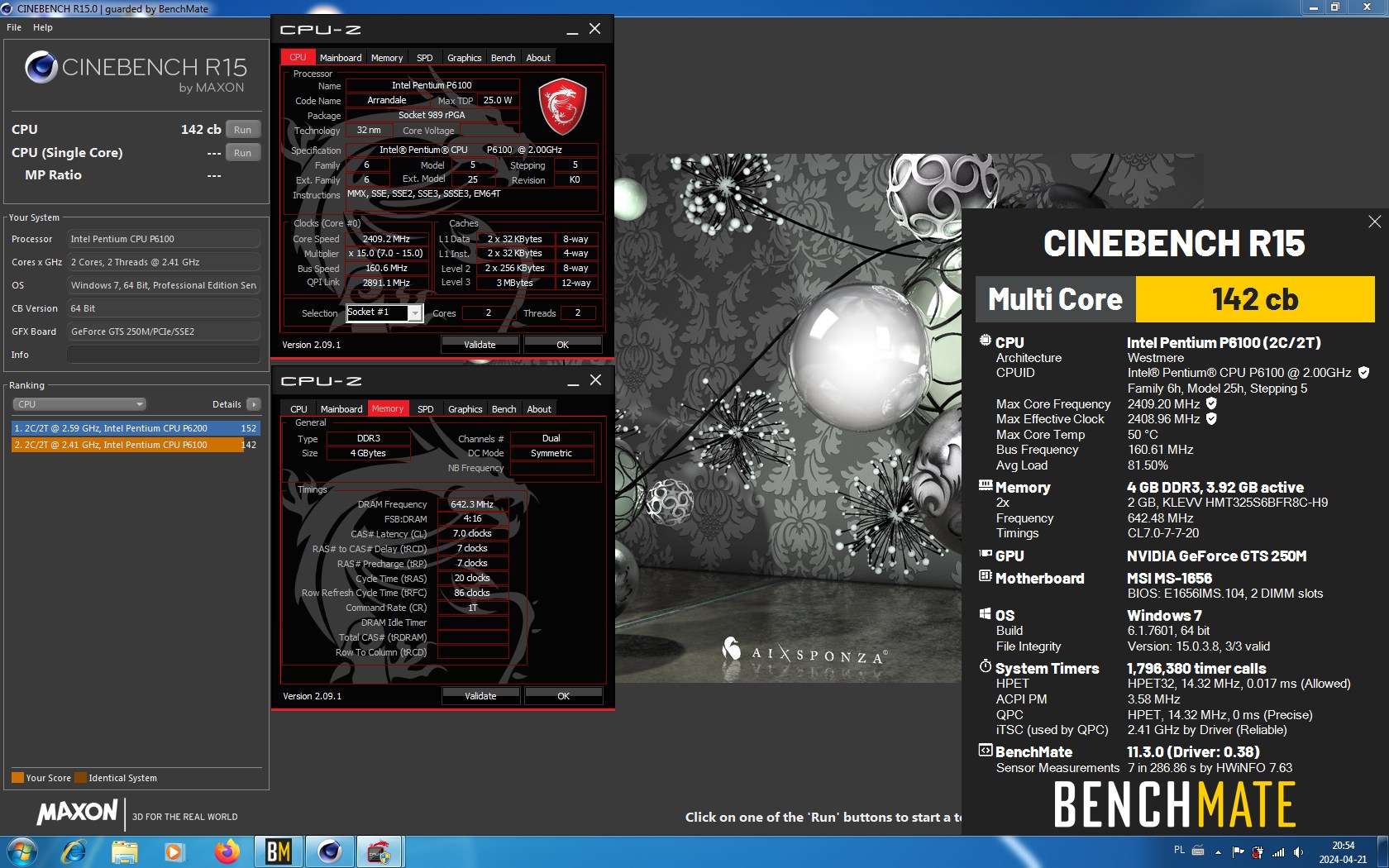Click the MSI dragon shield logo in CPU-Z
1389x868 pixels.
pyautogui.click(x=562, y=106)
